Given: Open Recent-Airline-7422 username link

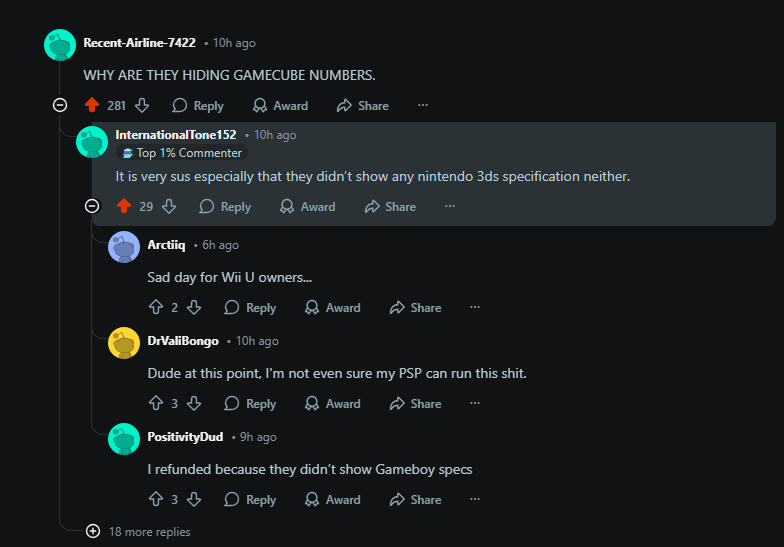Looking at the screenshot, I should (x=139, y=43).
